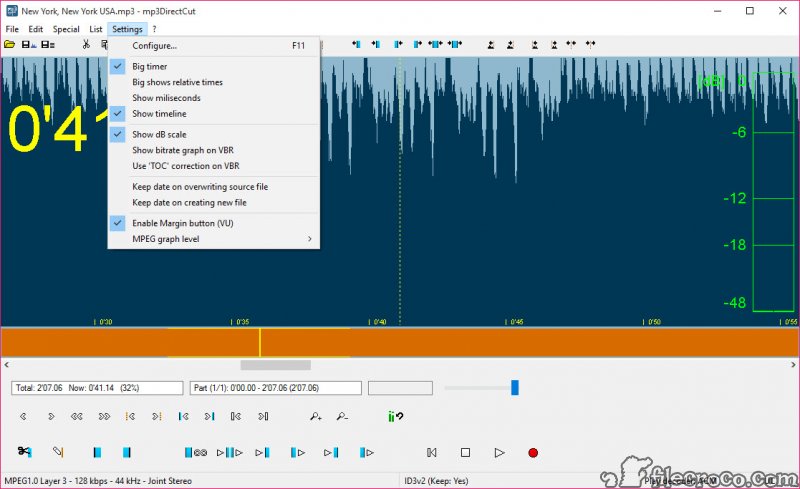Play up to selection begin

[262, 452]
